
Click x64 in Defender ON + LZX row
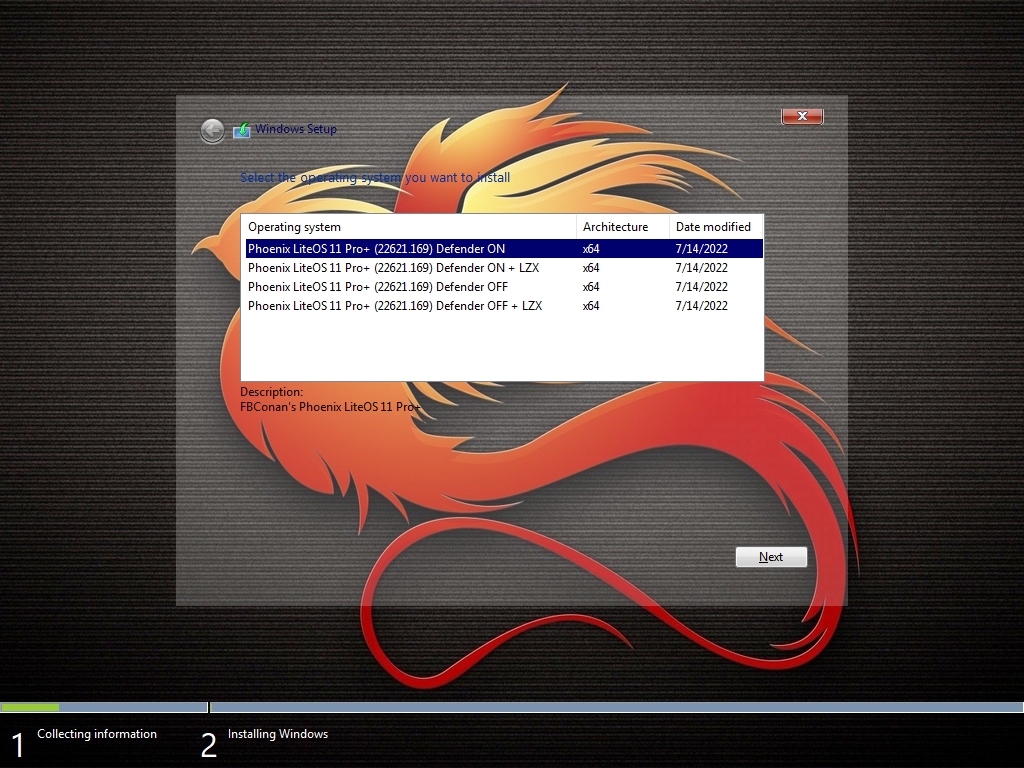[591, 268]
